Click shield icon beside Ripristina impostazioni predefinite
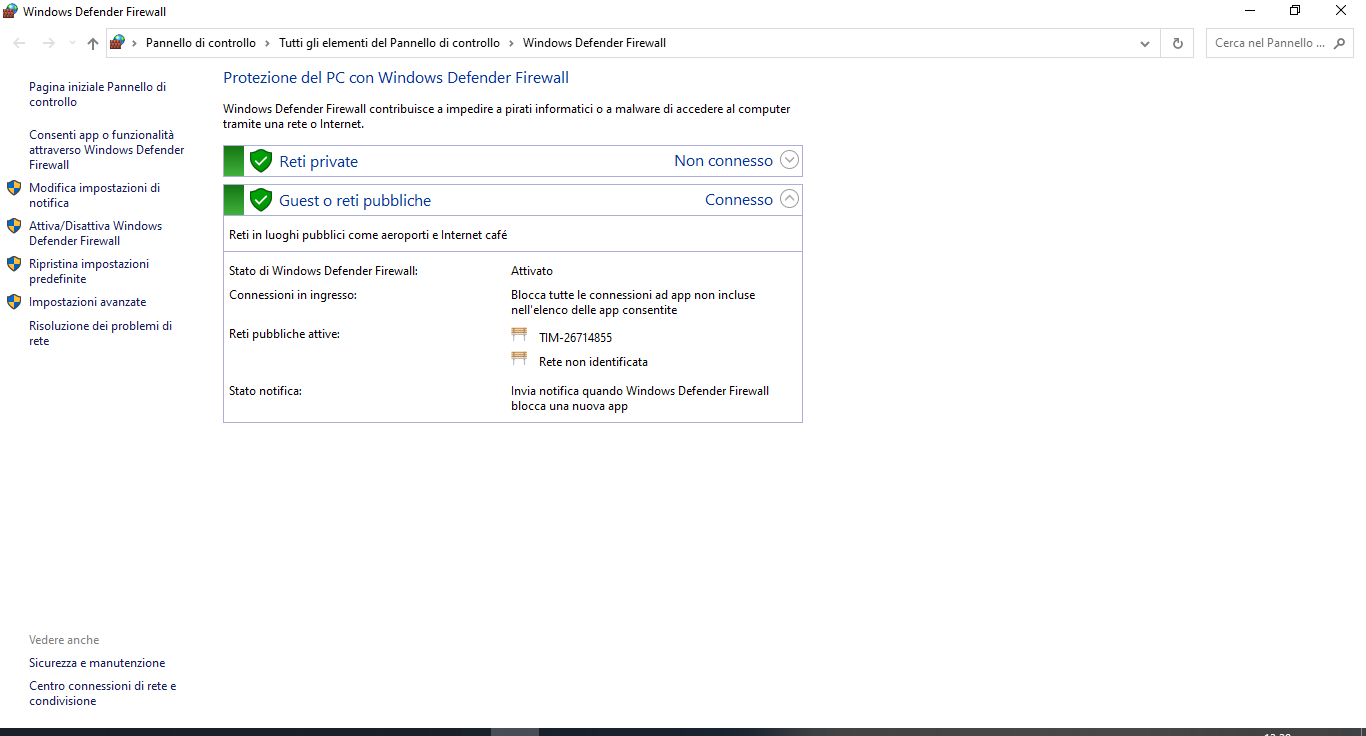 (14, 264)
